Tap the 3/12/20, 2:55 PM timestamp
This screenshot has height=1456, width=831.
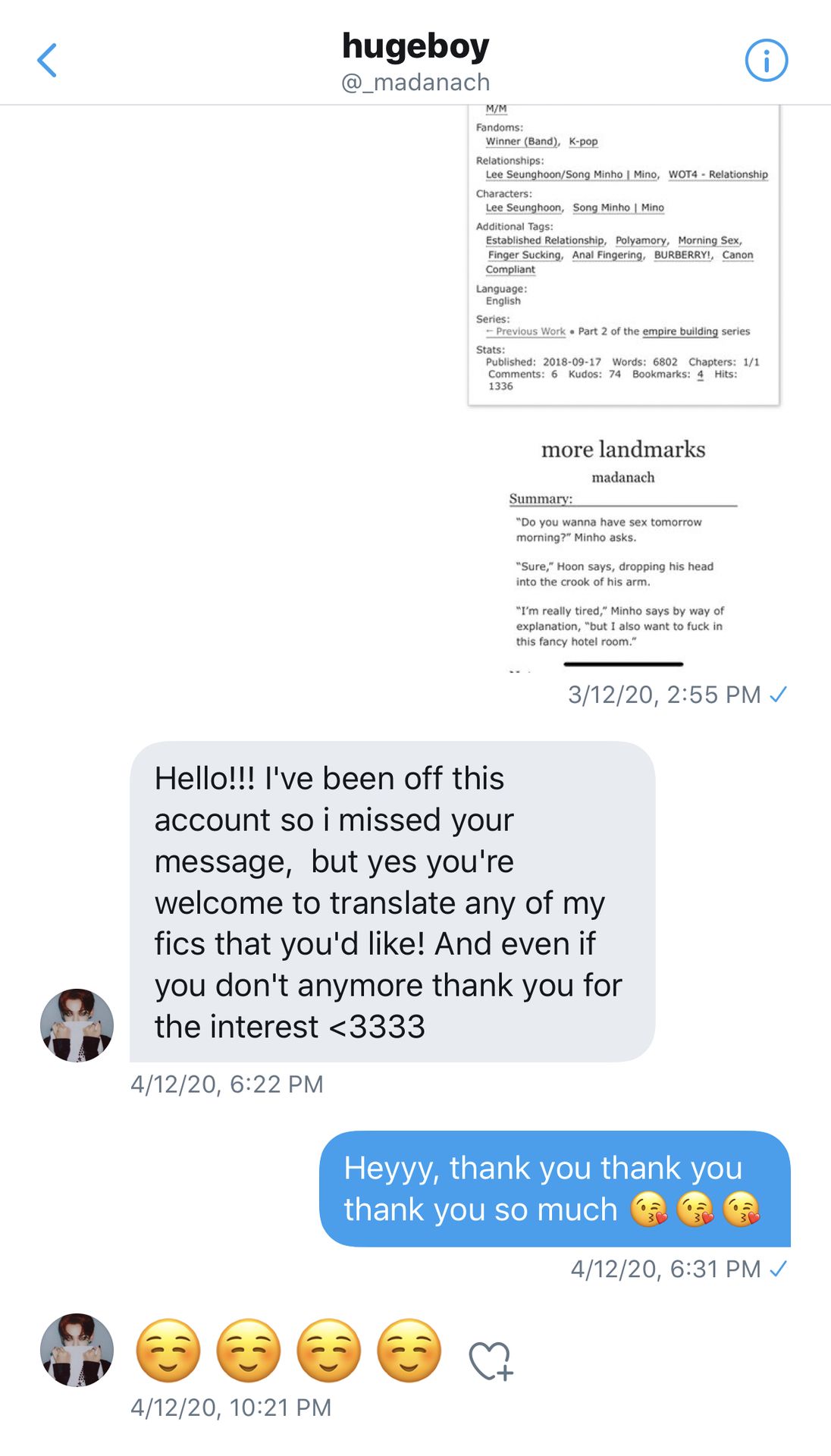coord(664,695)
